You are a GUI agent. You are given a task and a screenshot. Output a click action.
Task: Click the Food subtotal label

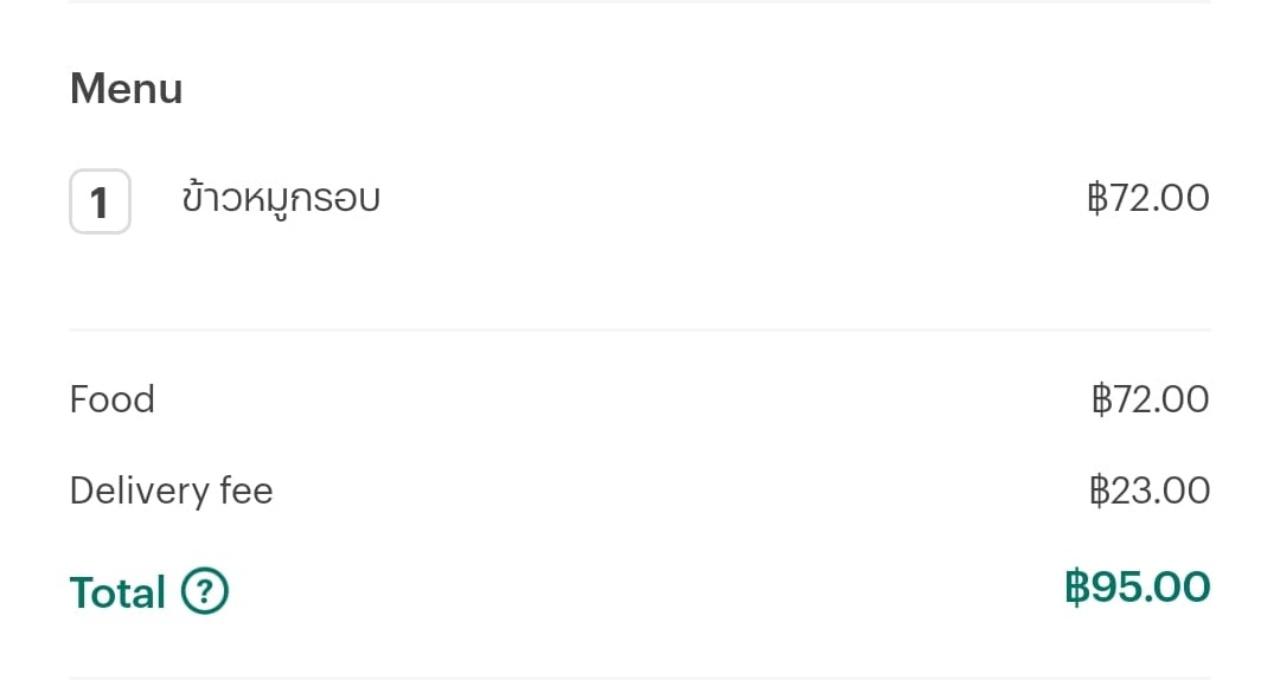click(x=112, y=399)
